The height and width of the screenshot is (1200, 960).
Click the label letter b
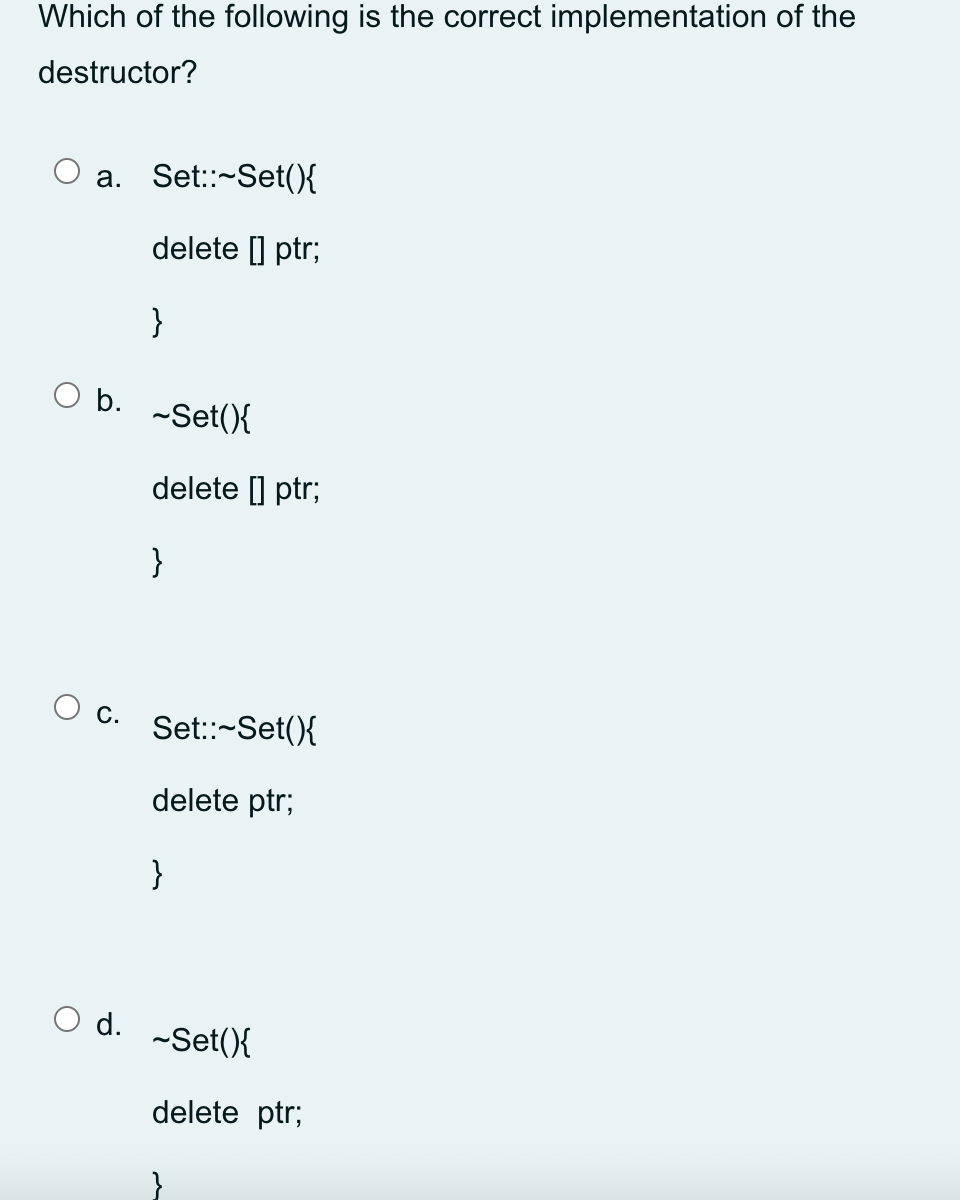108,400
